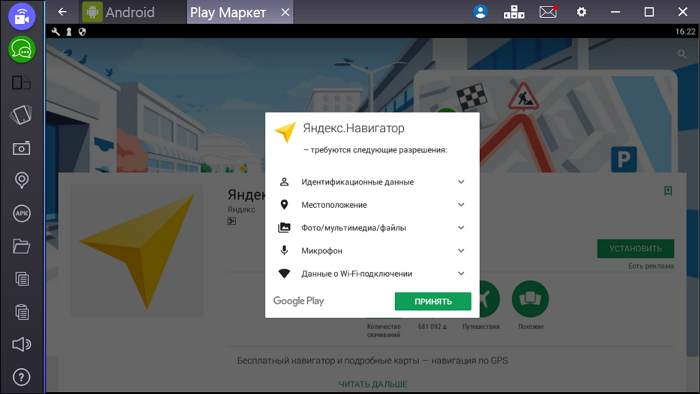Viewport: 700px width, 394px height.
Task: Open the location pin tool in sidebar
Action: (x=21, y=180)
